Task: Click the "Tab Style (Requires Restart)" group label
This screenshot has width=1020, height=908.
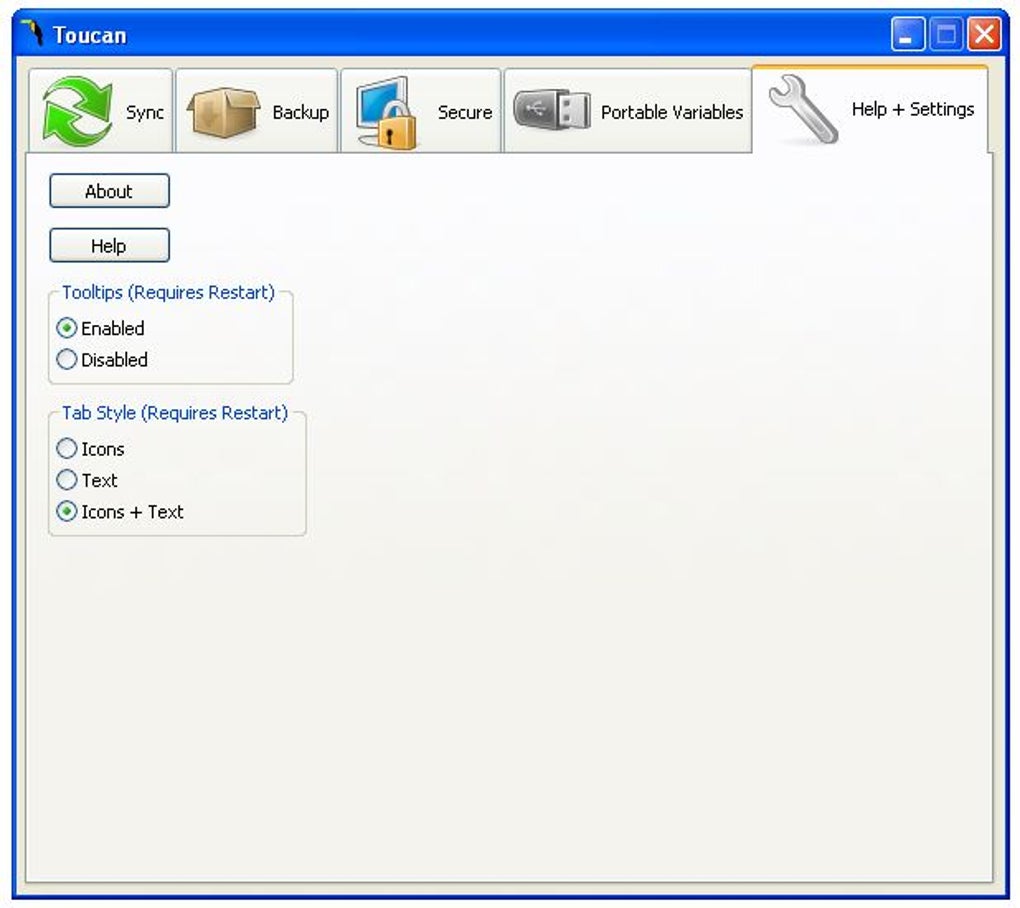Action: (x=175, y=413)
